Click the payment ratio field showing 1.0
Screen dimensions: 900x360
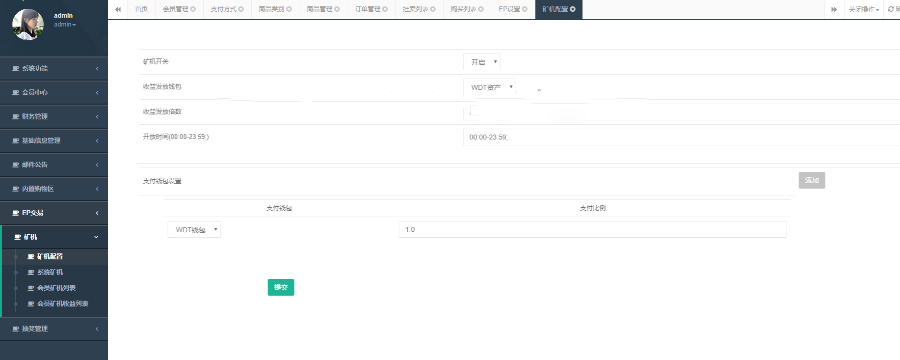point(592,230)
